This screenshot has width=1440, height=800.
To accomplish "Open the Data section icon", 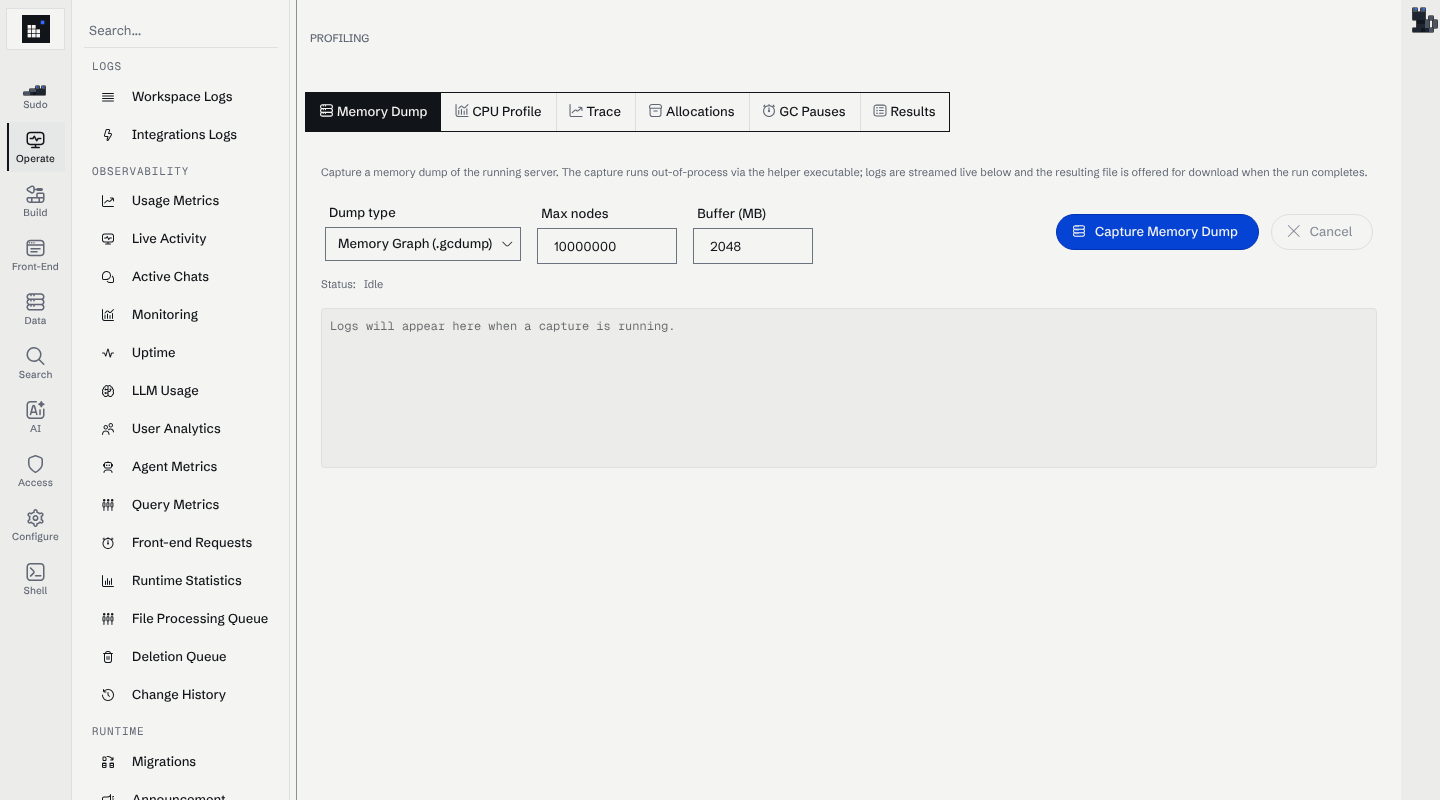I will 35,302.
